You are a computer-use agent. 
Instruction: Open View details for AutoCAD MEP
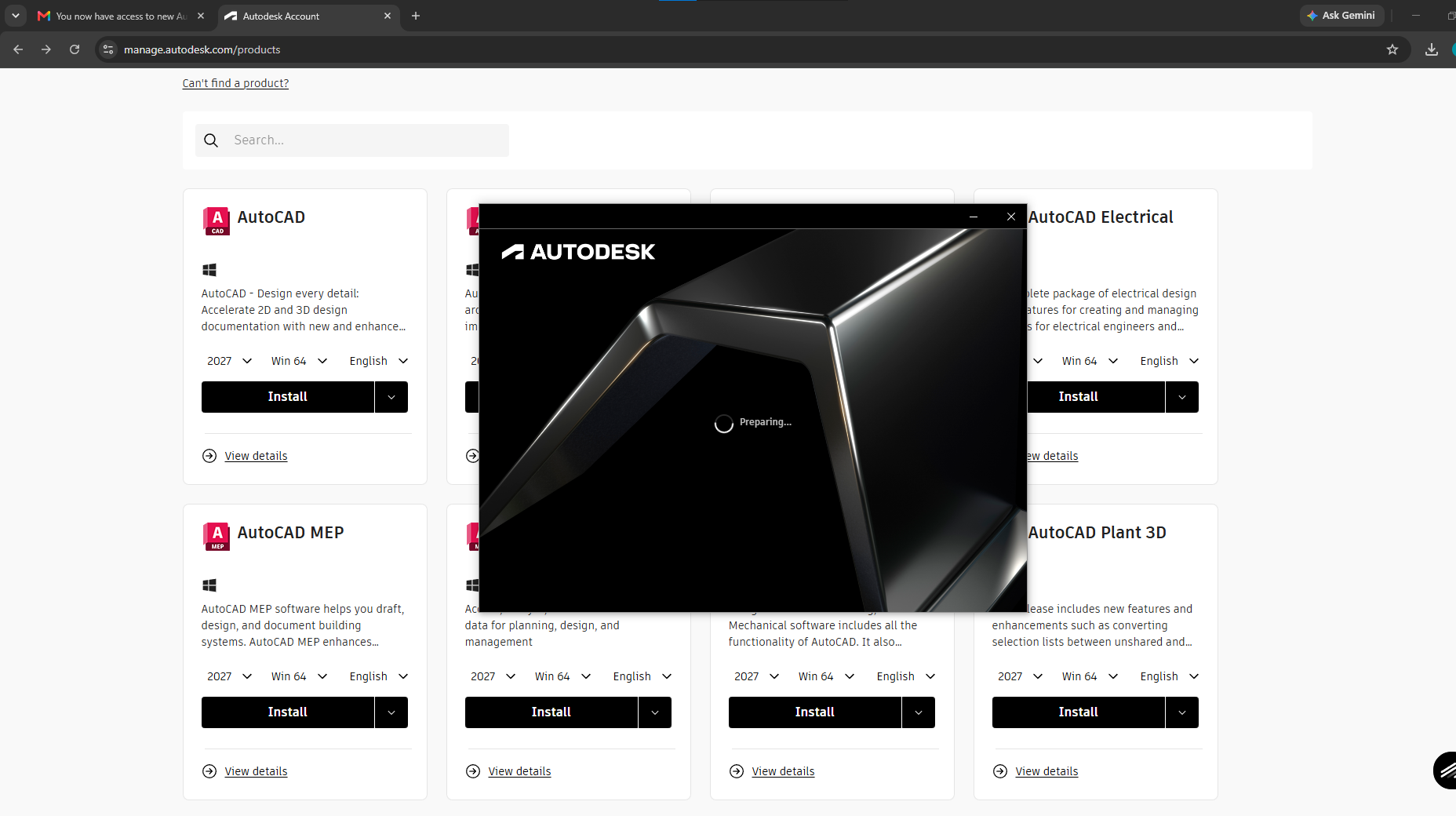click(256, 771)
